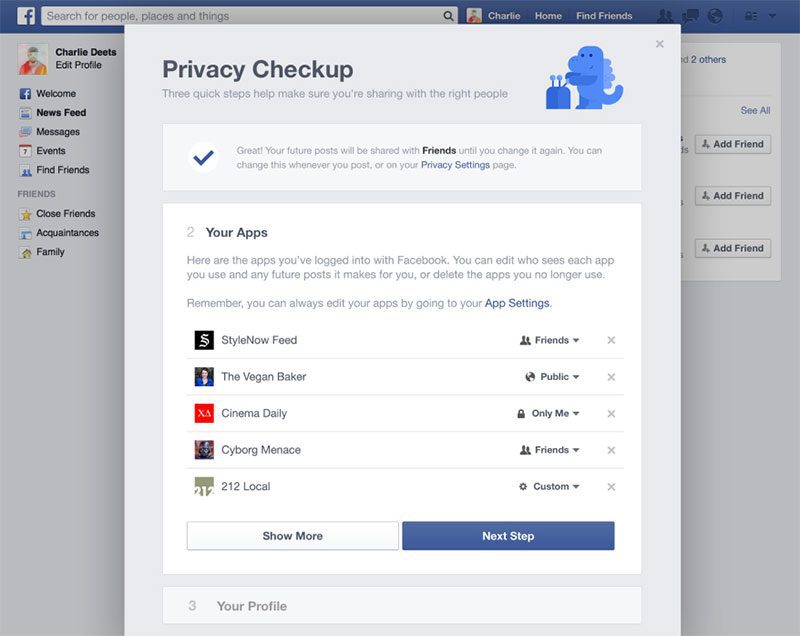Change The Vegan Baker Public audience
Viewport: 800px width, 636px height.
click(552, 377)
